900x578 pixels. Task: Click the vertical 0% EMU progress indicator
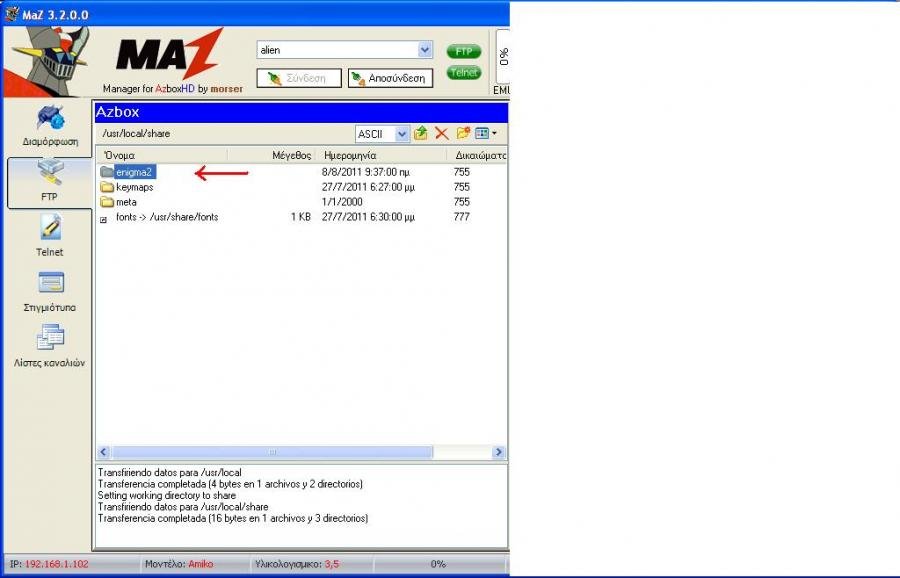click(503, 56)
